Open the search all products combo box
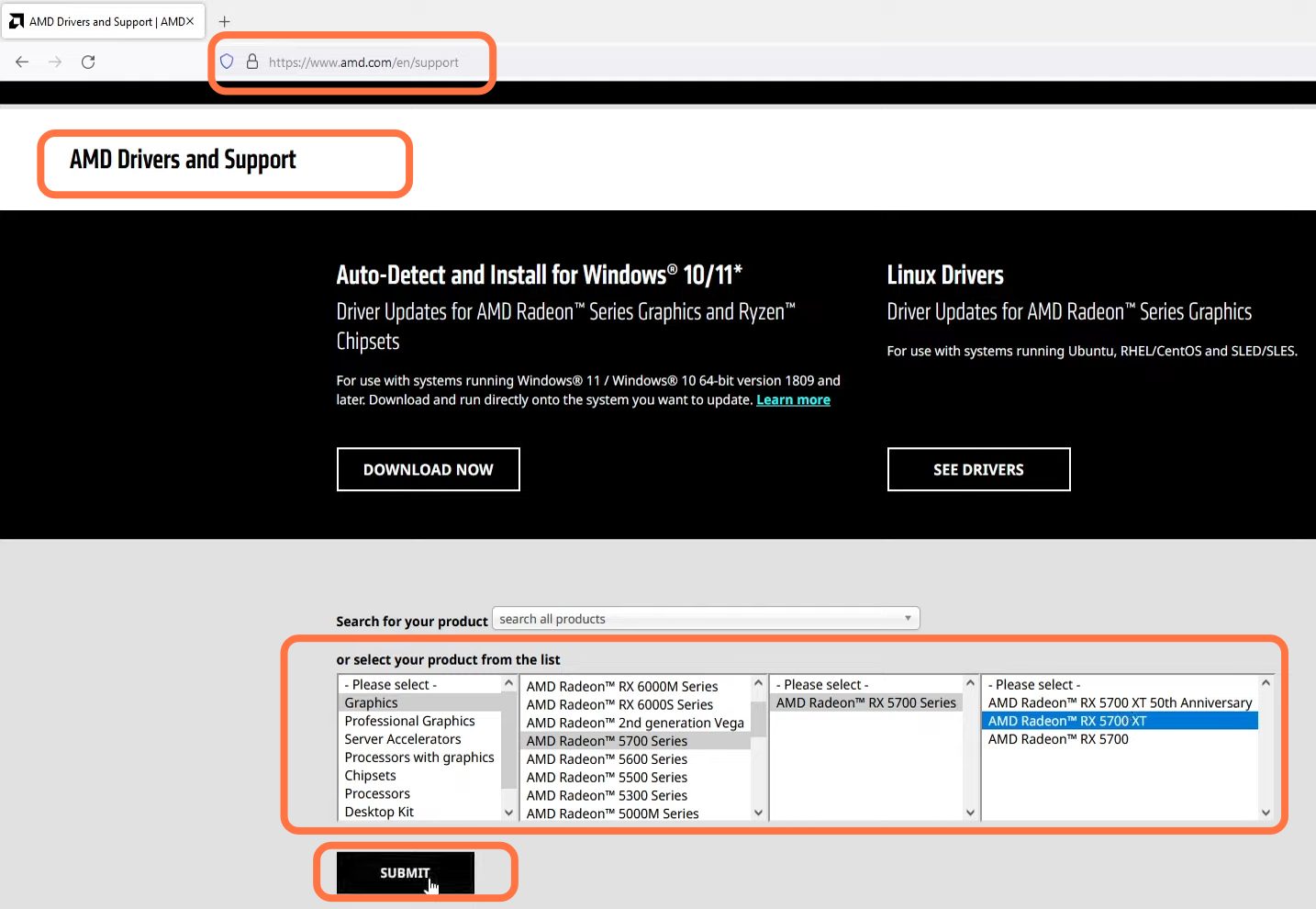 coord(706,619)
